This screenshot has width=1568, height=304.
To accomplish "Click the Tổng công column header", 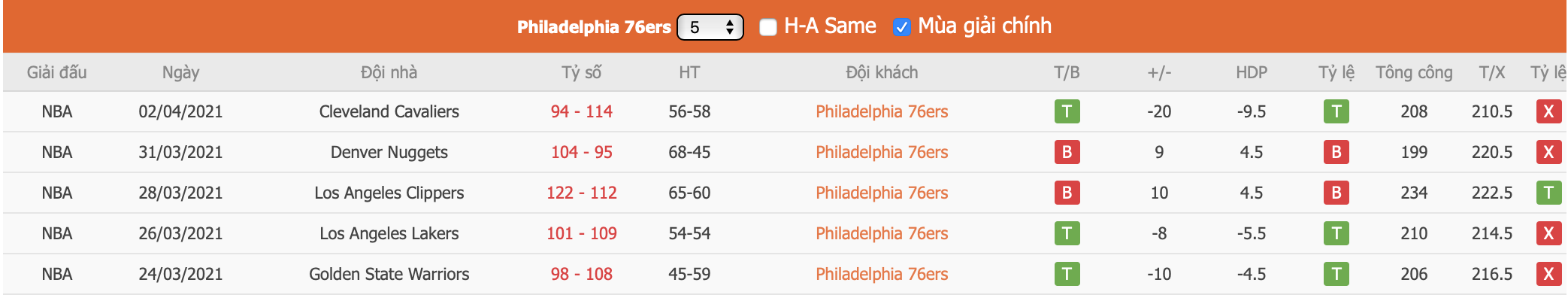I will point(1413,73).
